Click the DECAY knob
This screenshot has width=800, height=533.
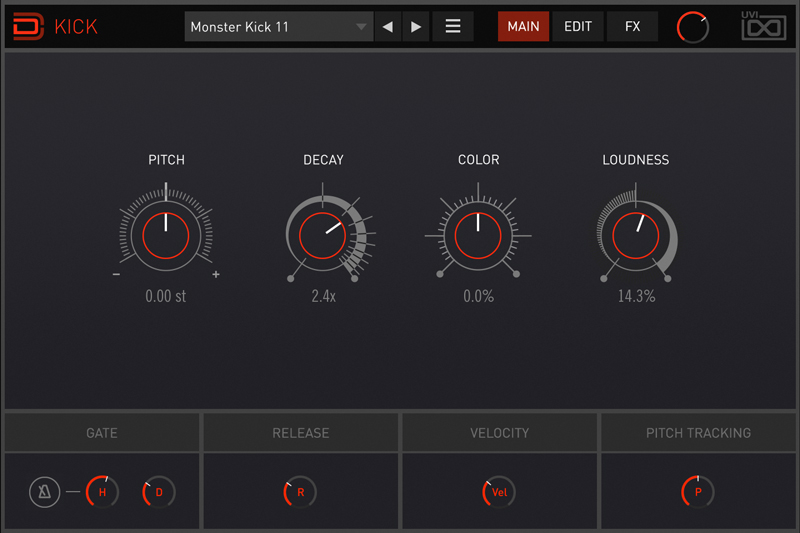point(322,236)
